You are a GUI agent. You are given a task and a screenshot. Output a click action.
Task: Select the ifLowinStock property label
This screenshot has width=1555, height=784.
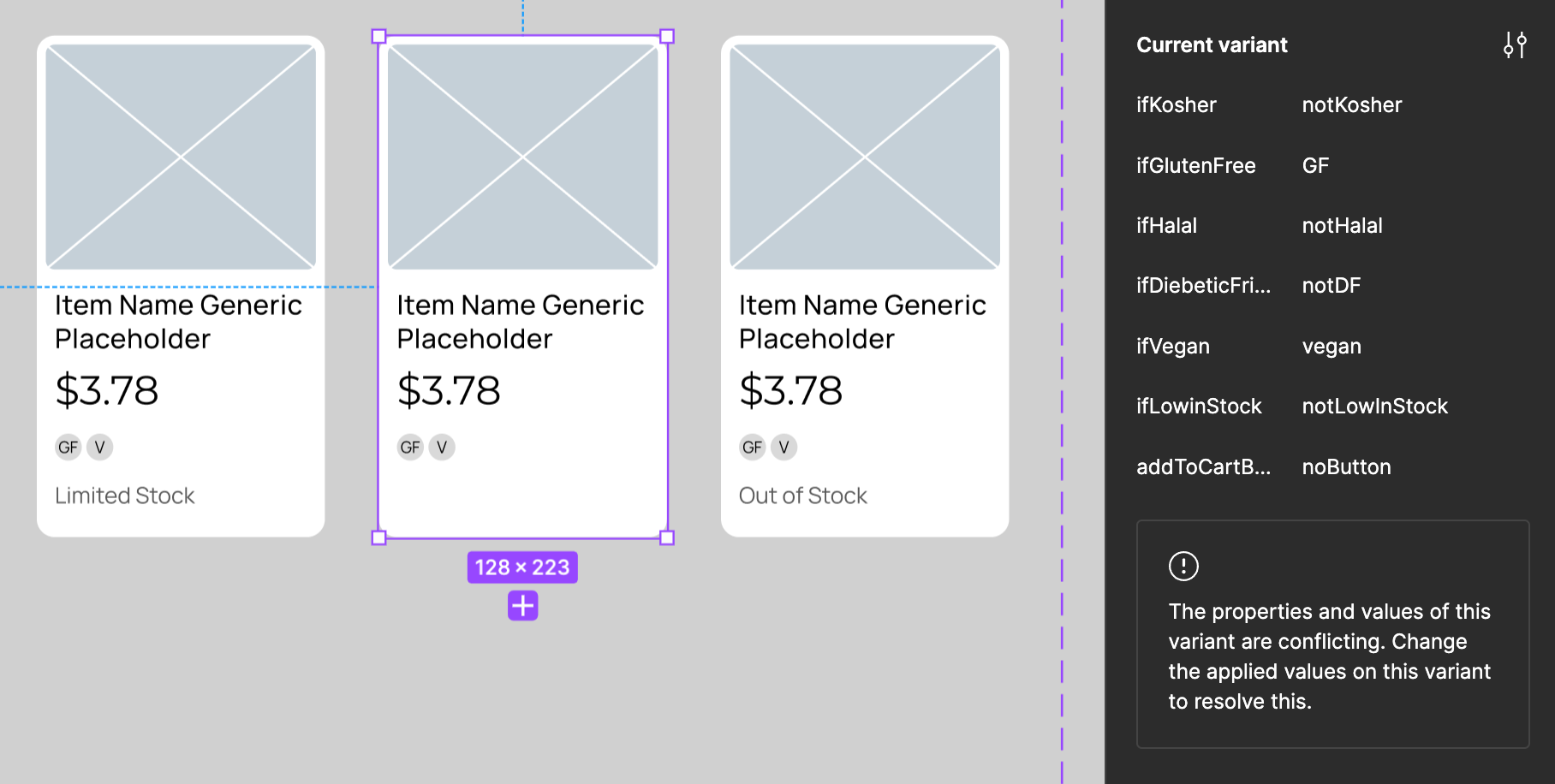[1199, 407]
